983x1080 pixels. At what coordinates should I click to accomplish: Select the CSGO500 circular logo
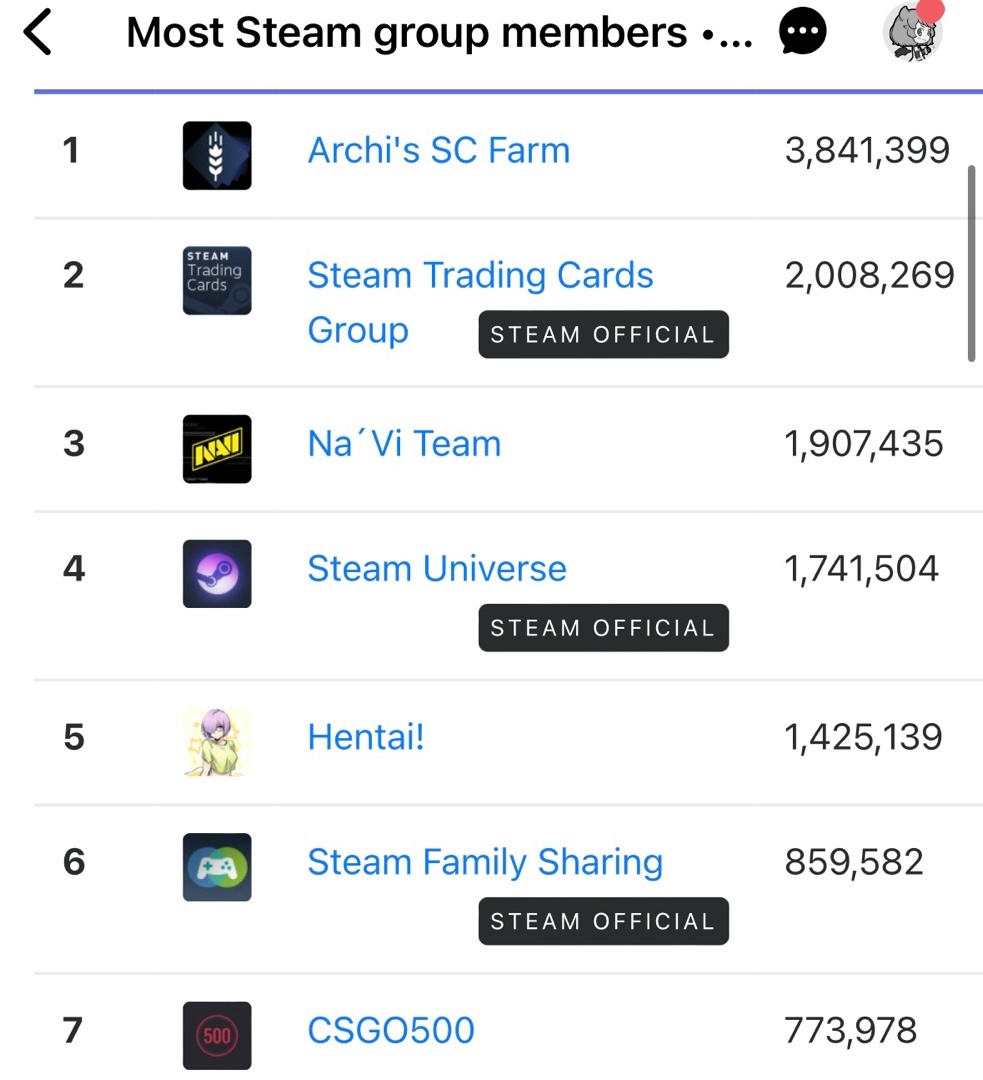point(216,1036)
